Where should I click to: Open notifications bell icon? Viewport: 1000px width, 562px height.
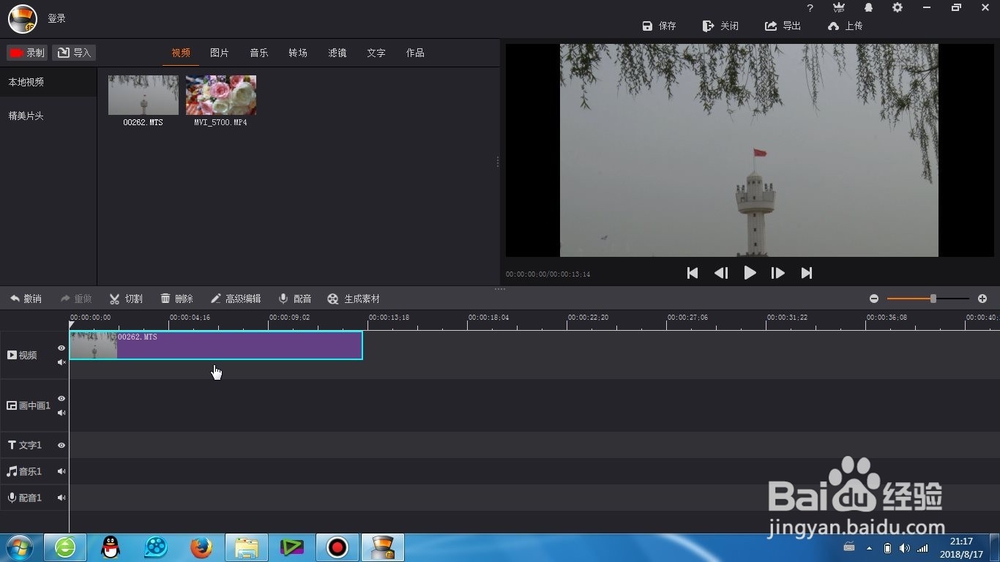[x=868, y=8]
